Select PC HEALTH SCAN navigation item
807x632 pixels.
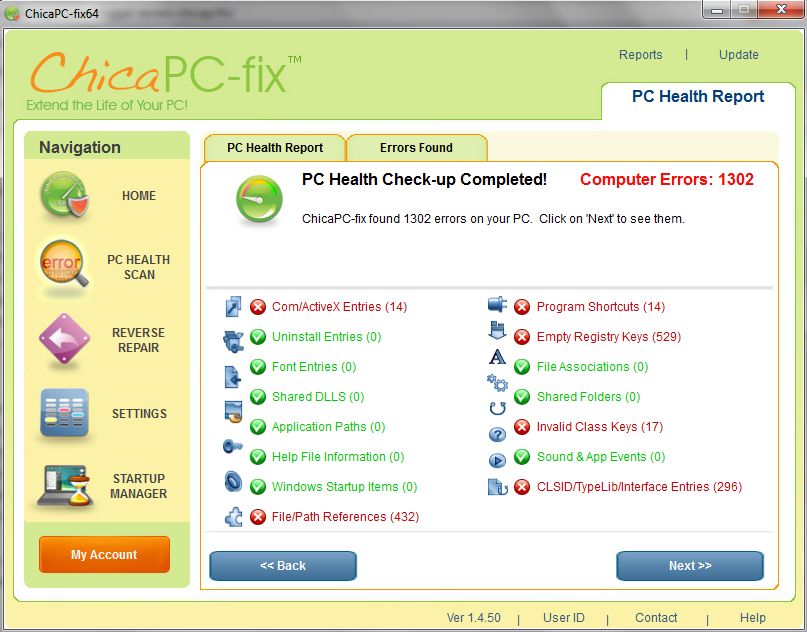pos(138,267)
